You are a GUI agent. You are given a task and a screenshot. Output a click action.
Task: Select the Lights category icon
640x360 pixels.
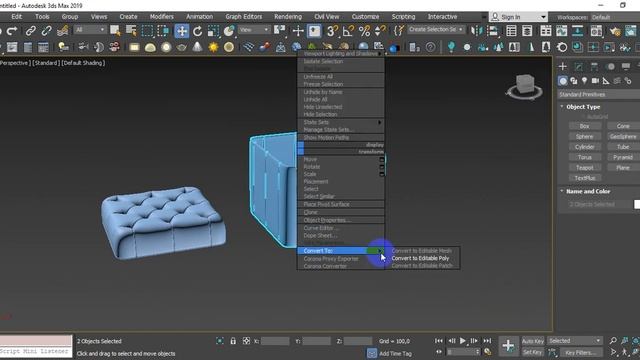584,81
